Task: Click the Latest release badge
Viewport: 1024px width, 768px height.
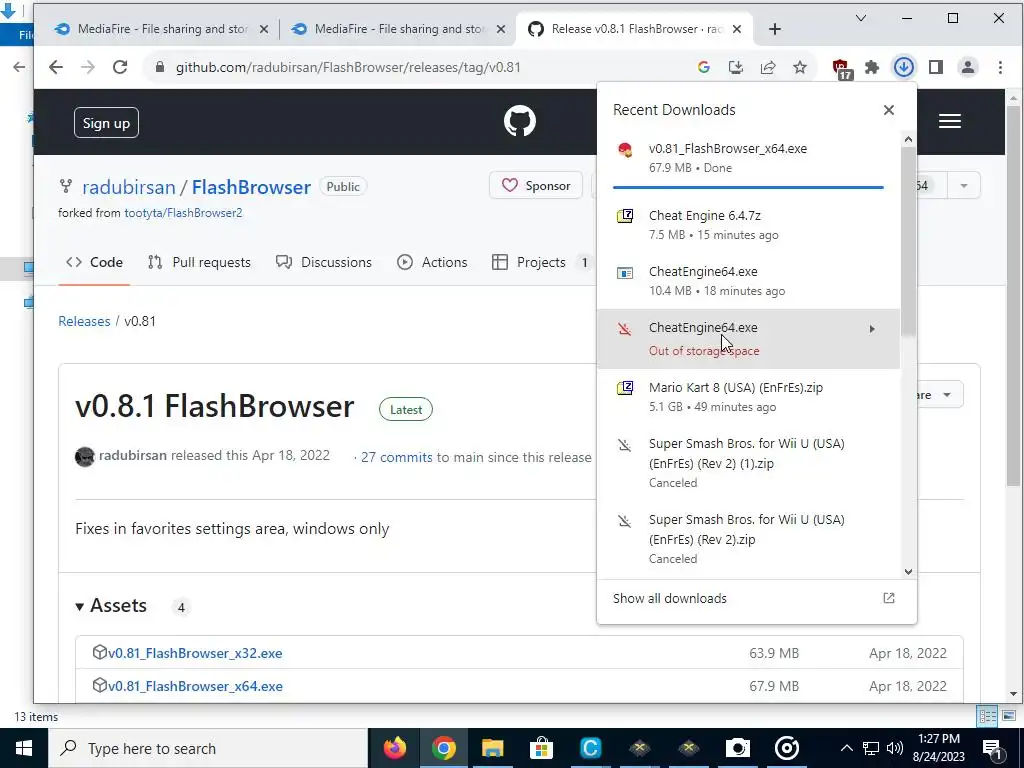Action: (x=406, y=409)
